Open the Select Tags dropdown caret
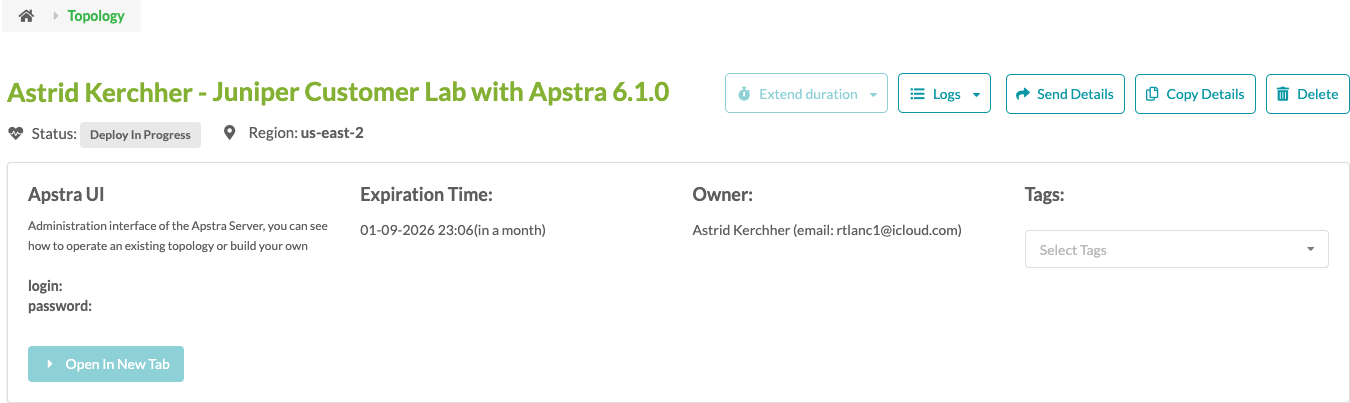The image size is (1350, 403). (1310, 250)
